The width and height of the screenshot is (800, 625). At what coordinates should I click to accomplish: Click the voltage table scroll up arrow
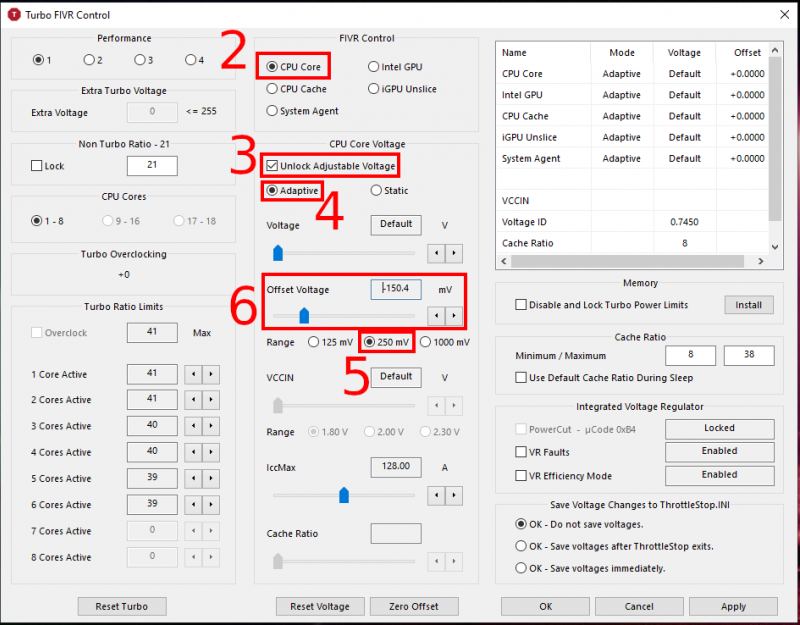point(775,50)
